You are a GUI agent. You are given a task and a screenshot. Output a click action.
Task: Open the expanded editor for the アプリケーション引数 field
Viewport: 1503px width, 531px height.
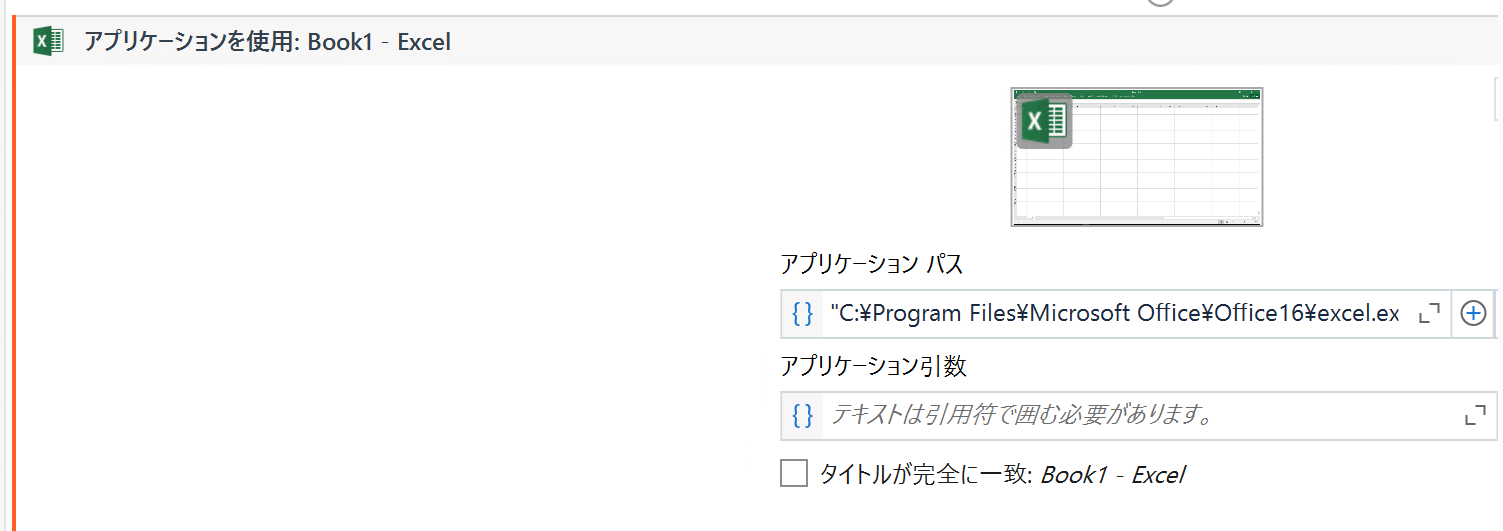[1475, 415]
